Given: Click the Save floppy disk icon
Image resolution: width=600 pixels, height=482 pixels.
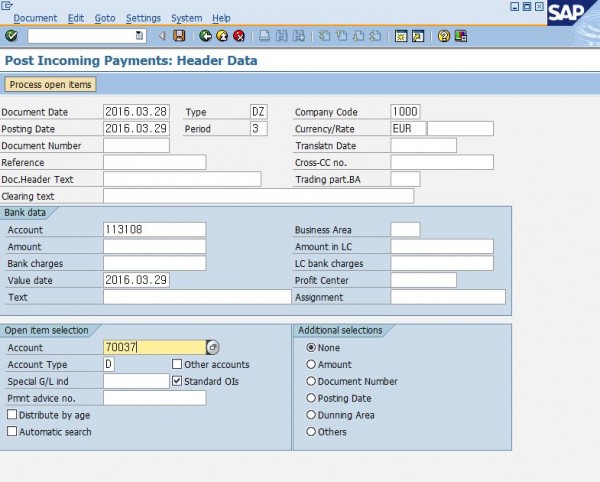Looking at the screenshot, I should (179, 36).
